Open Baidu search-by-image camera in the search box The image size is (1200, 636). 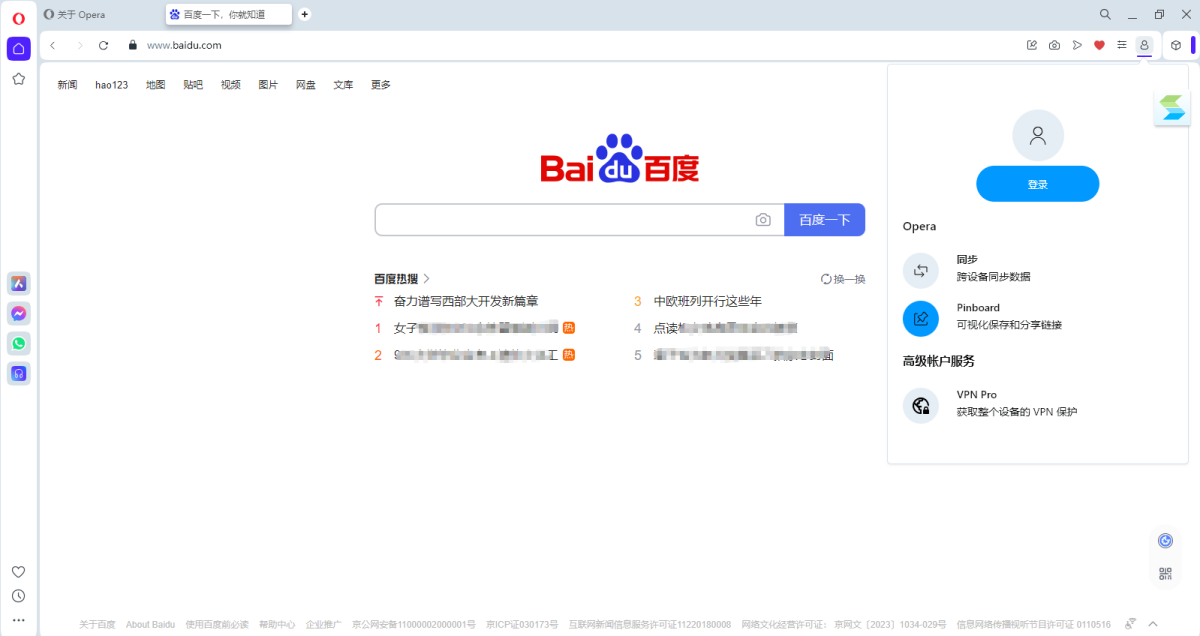click(x=763, y=219)
